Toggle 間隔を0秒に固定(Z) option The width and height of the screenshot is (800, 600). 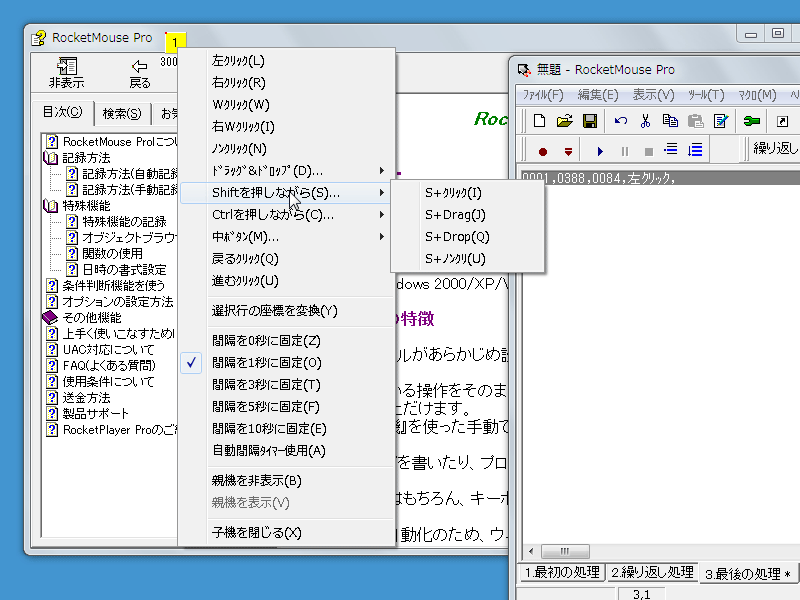287,340
